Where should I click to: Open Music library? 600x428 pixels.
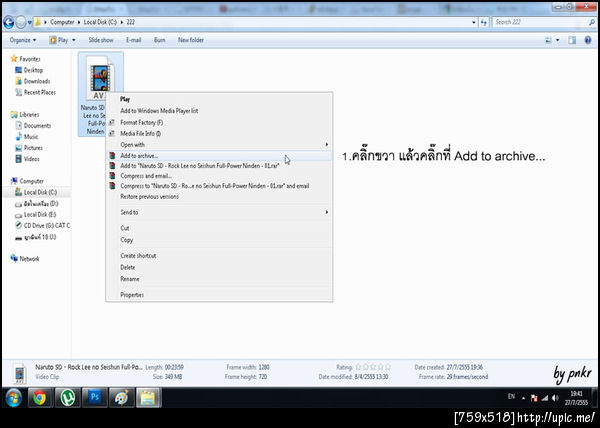click(26, 137)
